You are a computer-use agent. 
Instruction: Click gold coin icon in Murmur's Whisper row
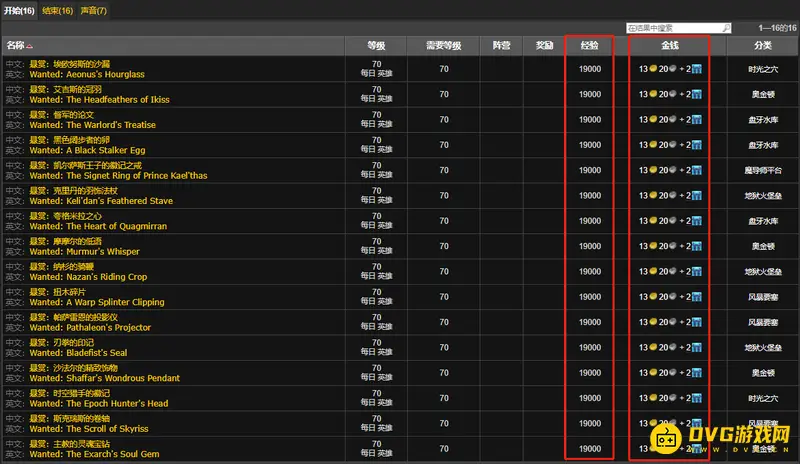653,246
